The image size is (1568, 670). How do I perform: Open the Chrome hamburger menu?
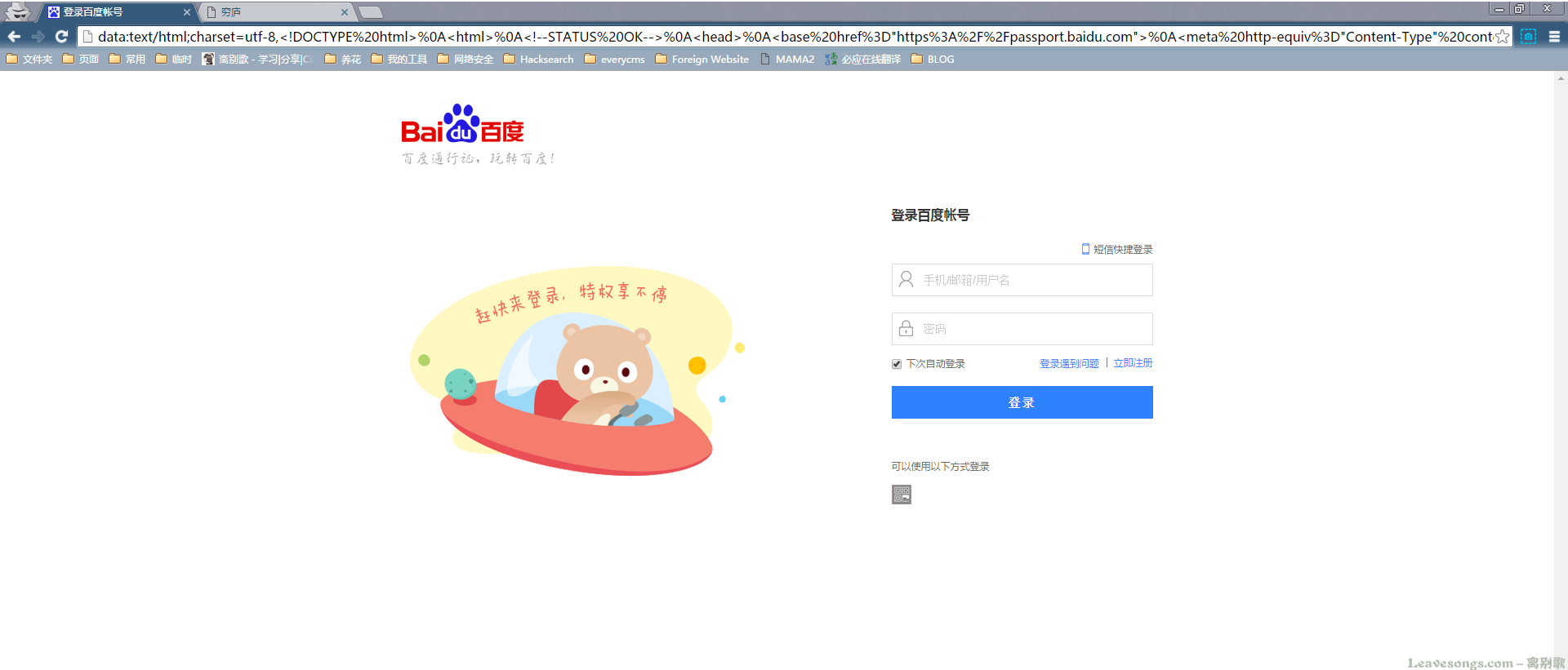(x=1554, y=37)
